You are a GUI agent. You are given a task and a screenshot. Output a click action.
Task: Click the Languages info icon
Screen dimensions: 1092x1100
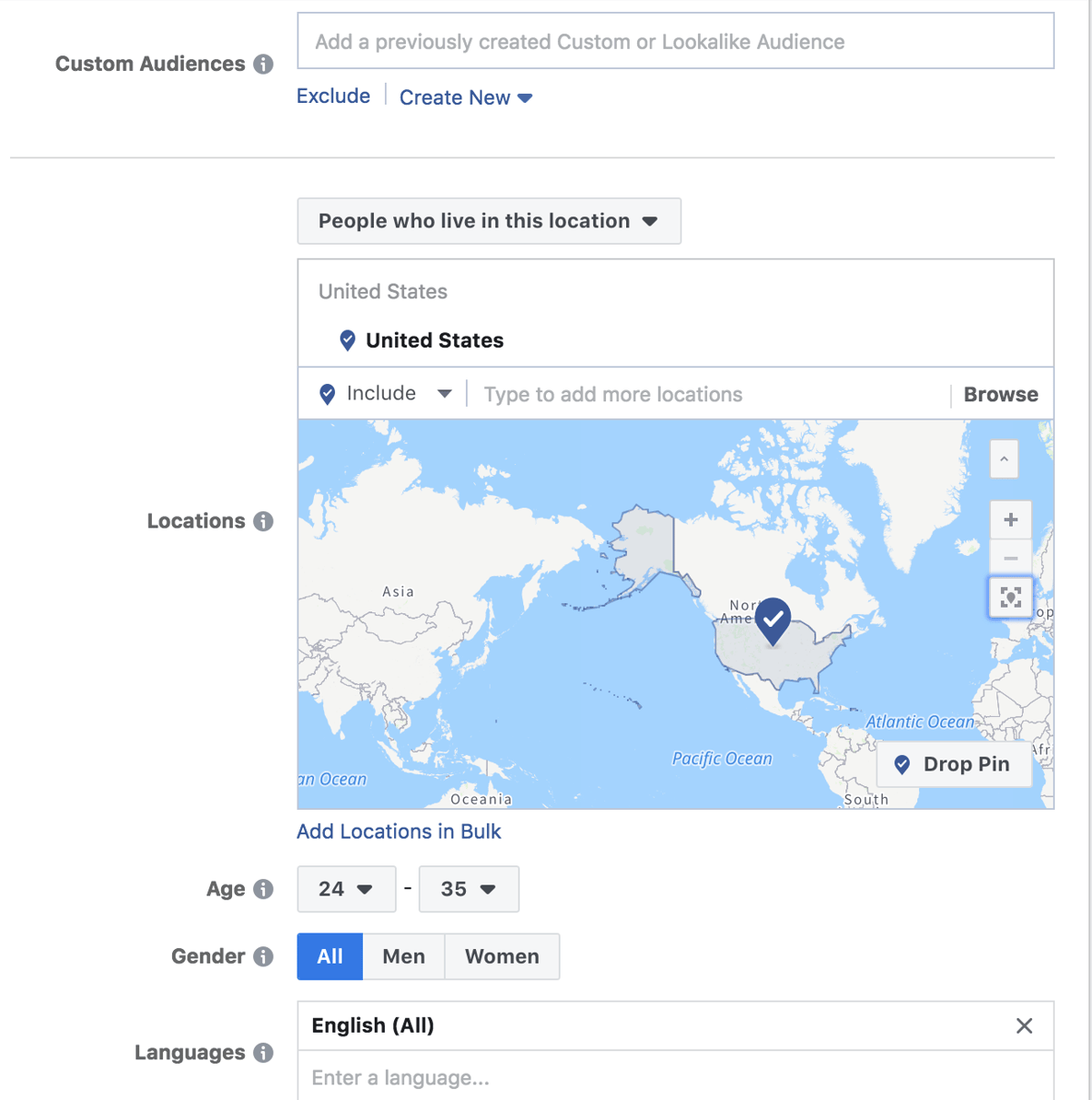click(263, 1053)
